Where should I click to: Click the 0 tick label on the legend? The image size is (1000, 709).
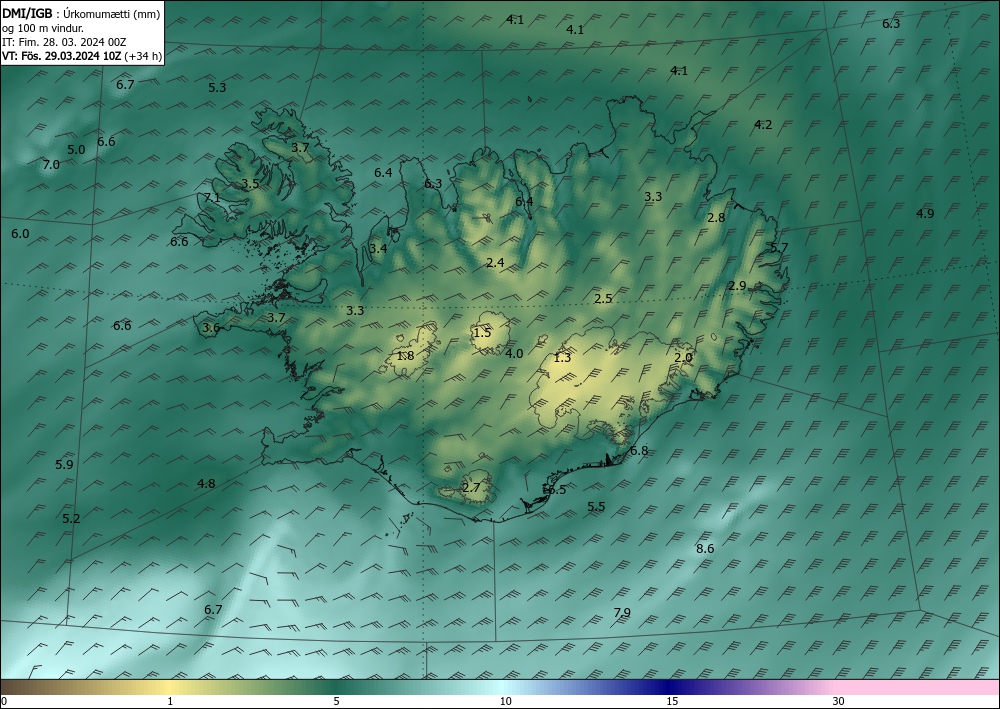coord(4,702)
